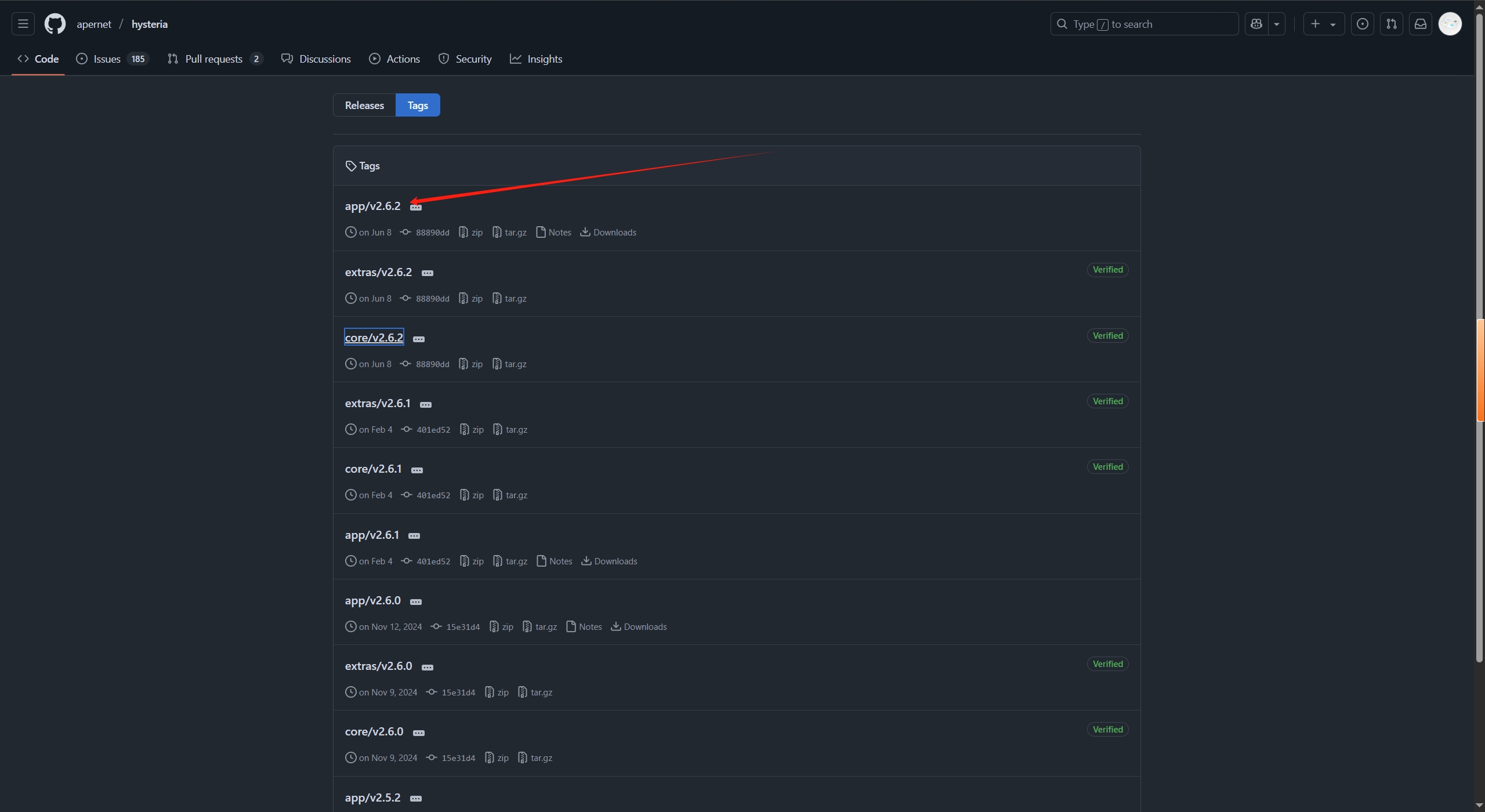Viewport: 1485px width, 812px height.
Task: Click Verified badge on extras/v2.6.2
Action: [x=1107, y=270]
